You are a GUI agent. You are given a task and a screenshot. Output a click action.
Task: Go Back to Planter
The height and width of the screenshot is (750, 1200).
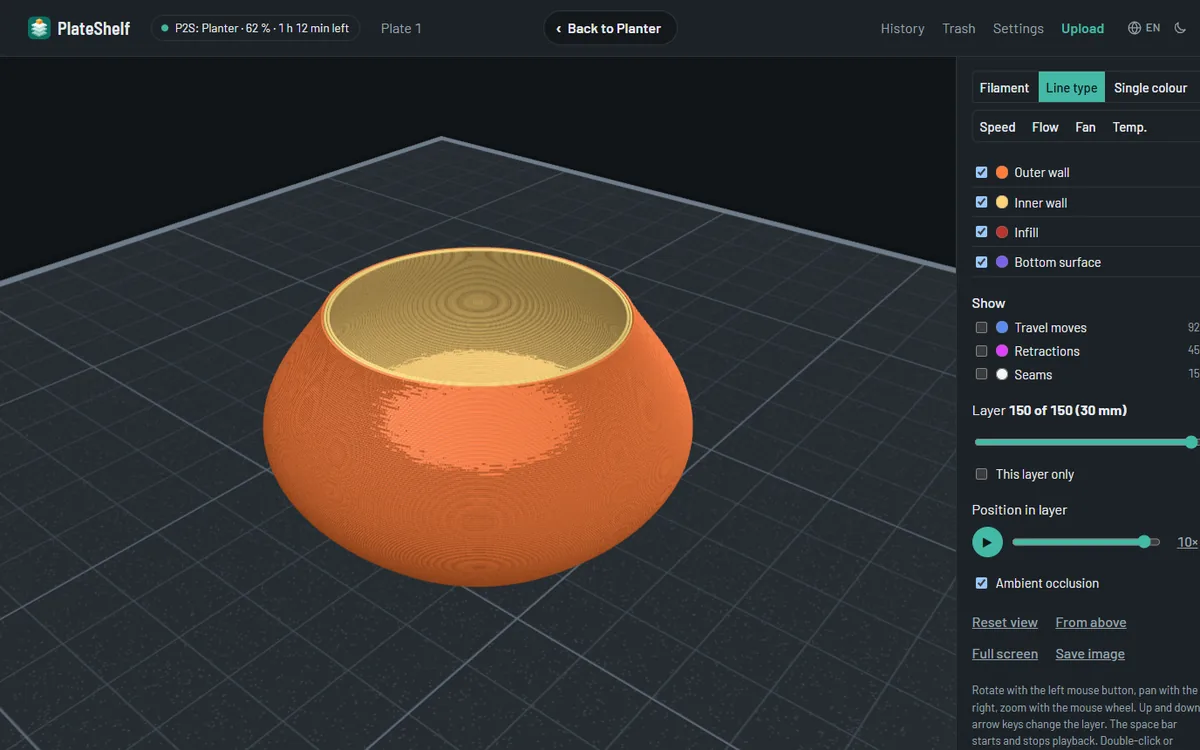(610, 28)
